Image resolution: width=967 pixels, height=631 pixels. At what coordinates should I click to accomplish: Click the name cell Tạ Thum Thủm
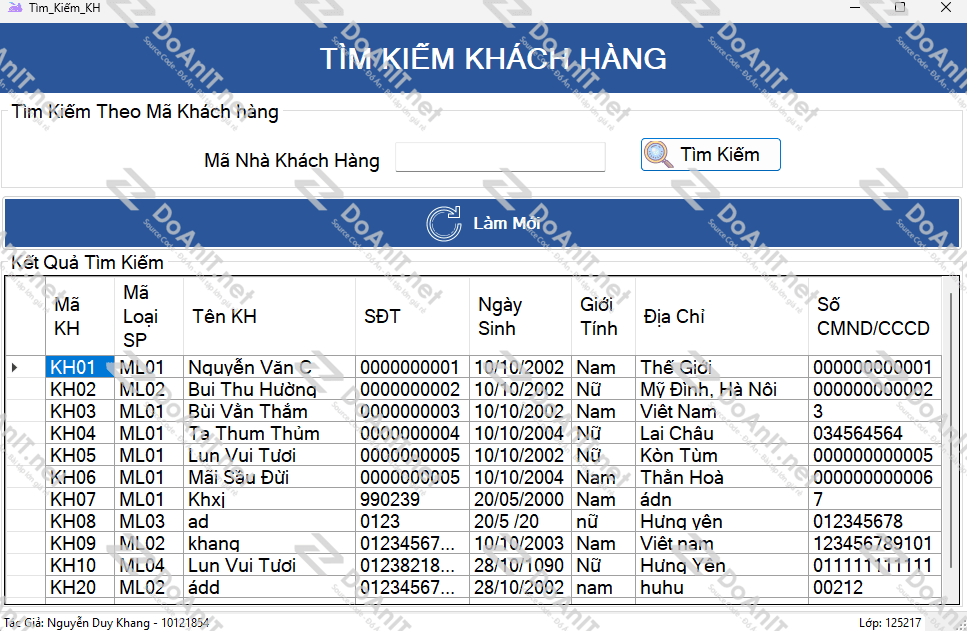[270, 434]
